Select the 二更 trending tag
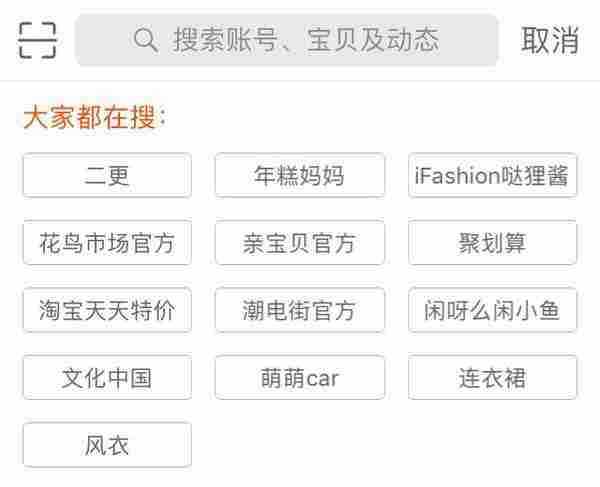Viewport: 600px width, 487px height. pos(107,176)
